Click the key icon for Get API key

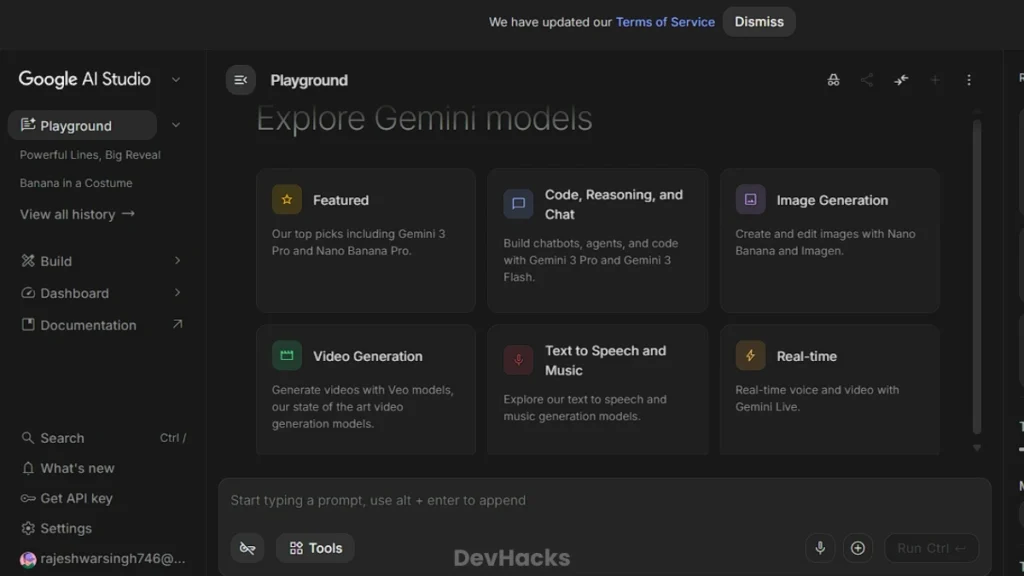[x=27, y=498]
